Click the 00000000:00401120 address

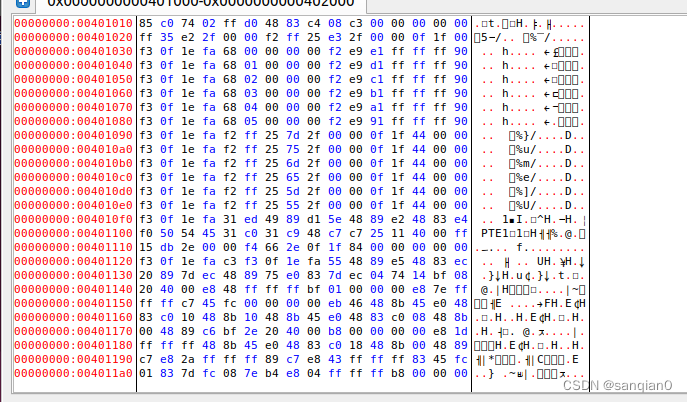point(73,261)
